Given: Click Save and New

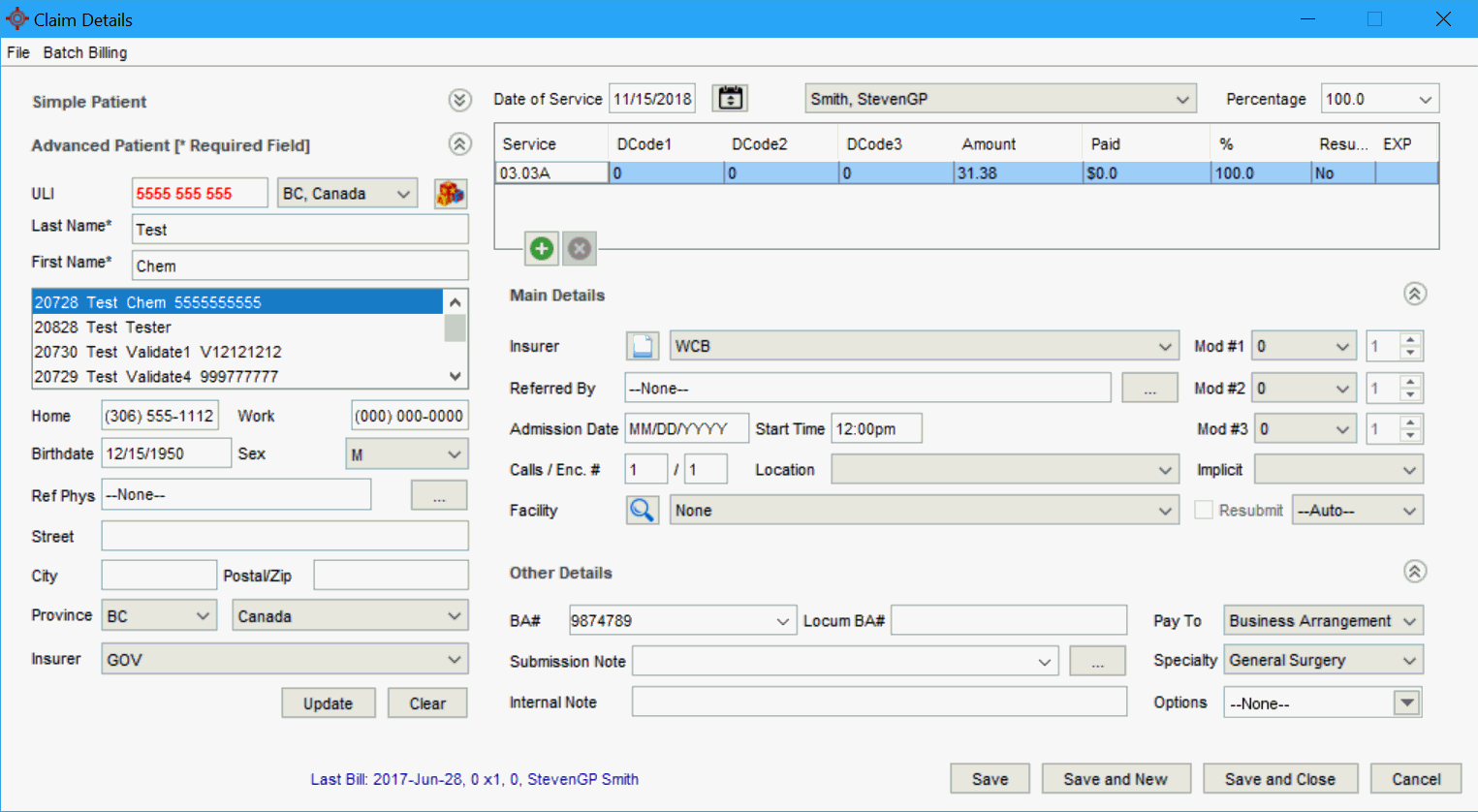Looking at the screenshot, I should (x=1116, y=779).
